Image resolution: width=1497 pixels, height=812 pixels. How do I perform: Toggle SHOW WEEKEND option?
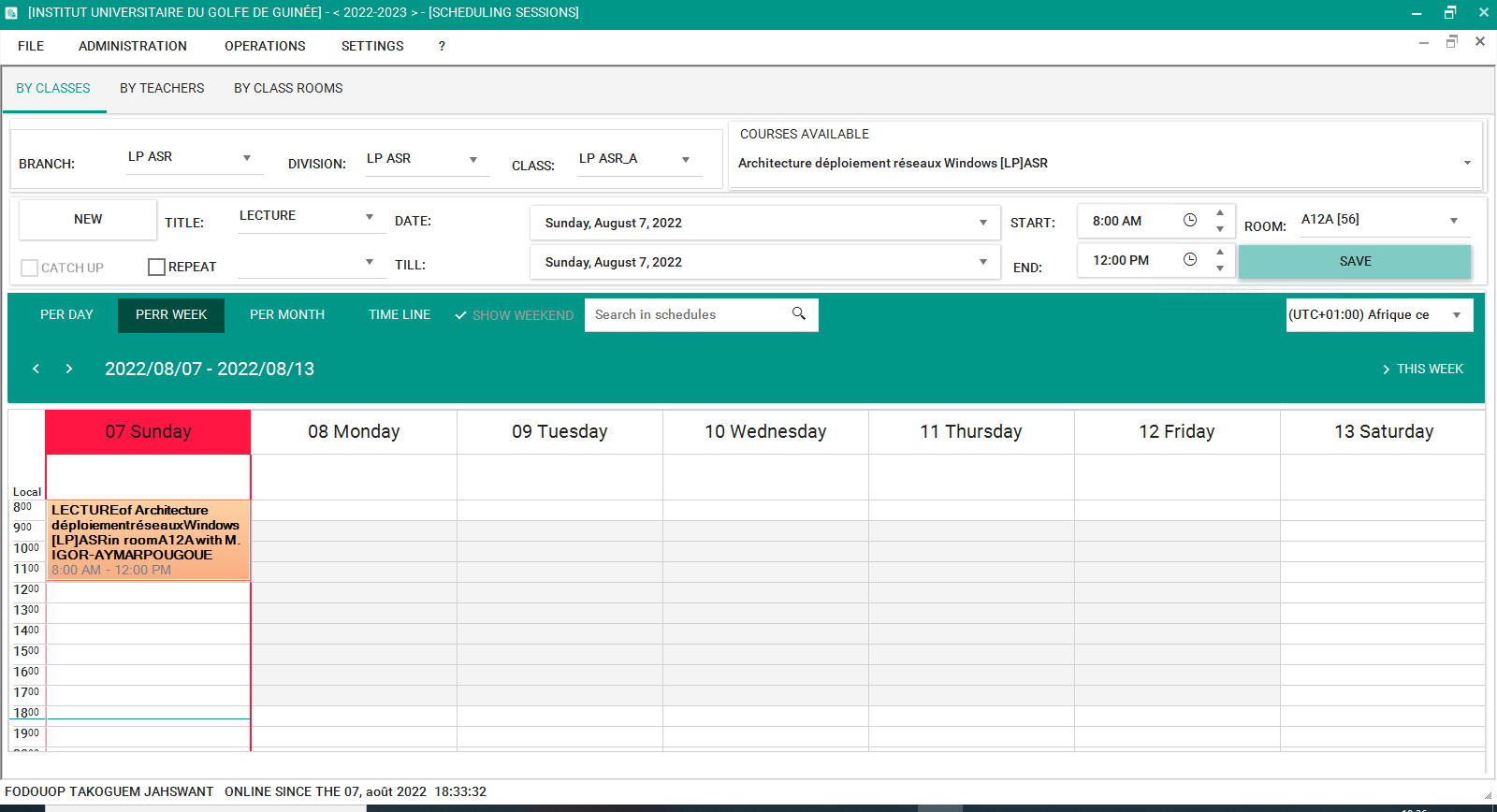pos(514,315)
